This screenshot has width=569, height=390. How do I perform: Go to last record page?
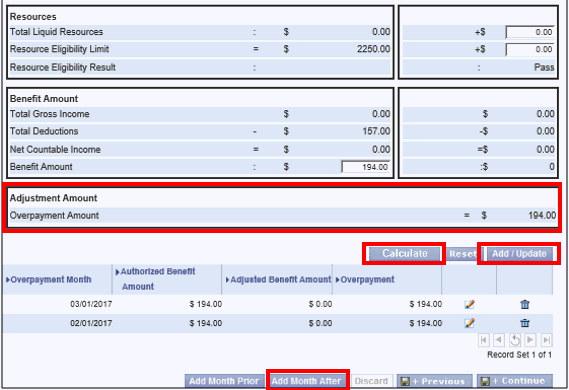pos(547,340)
